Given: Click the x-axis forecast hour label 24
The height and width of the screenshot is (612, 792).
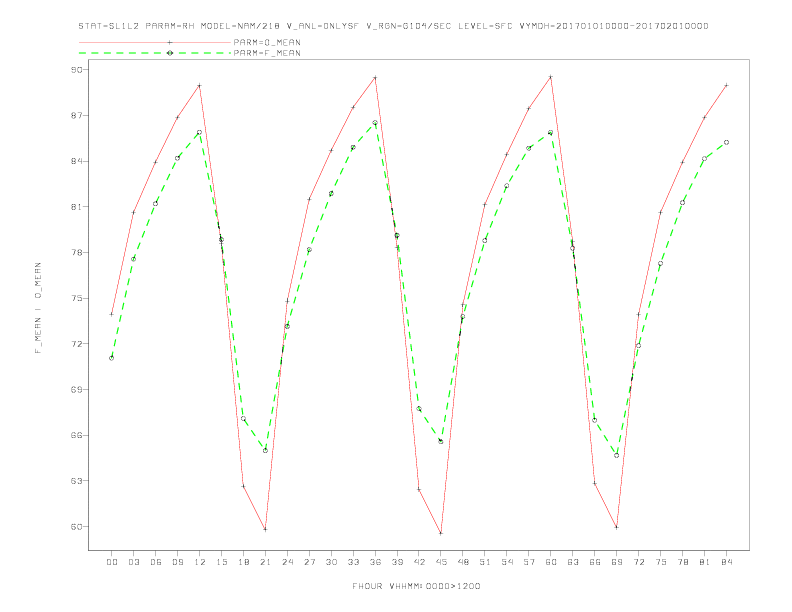Looking at the screenshot, I should [287, 562].
